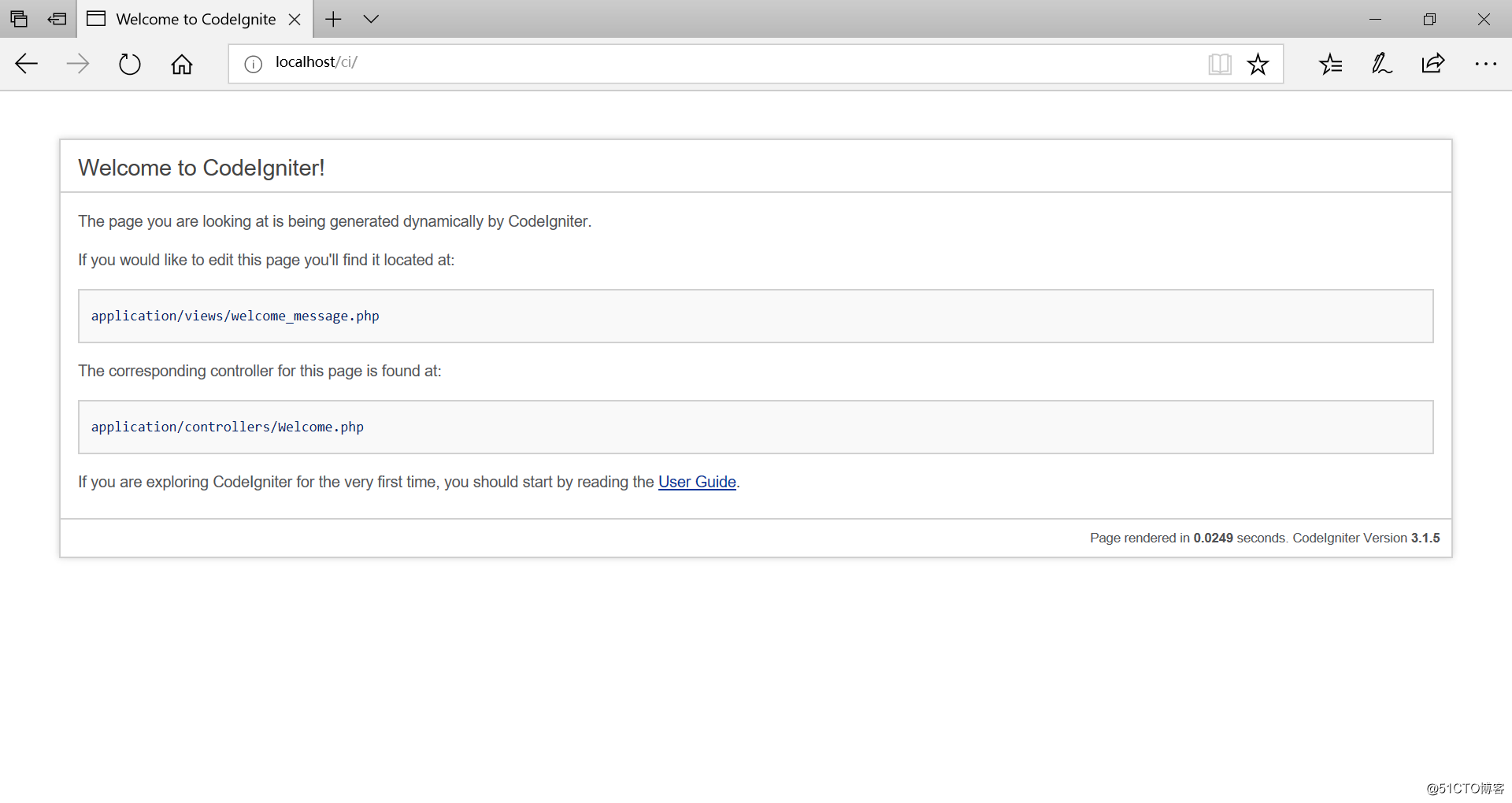Go forward to the next page
The image size is (1512, 803).
point(78,64)
